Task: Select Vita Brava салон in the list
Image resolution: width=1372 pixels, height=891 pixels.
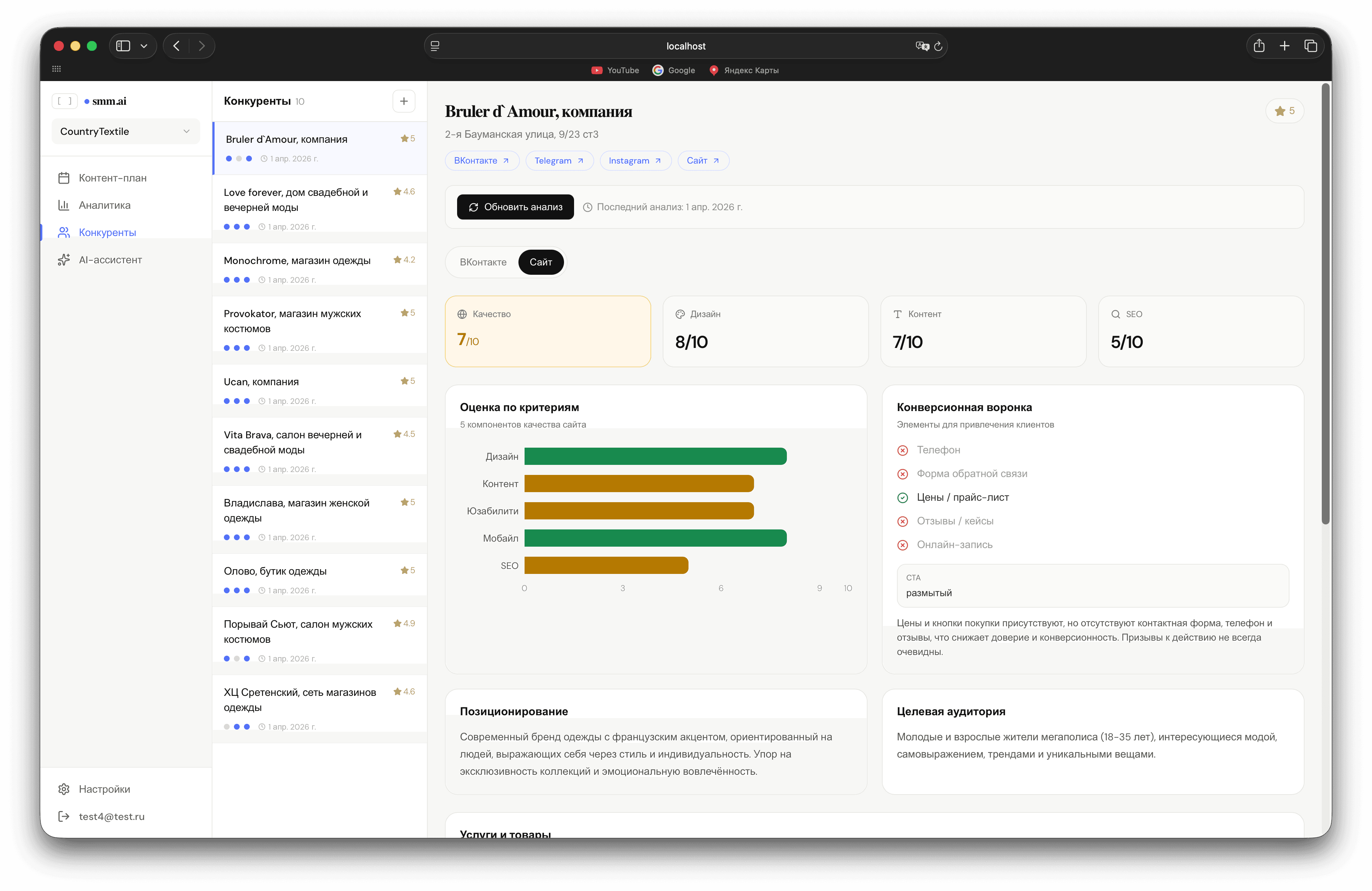Action: [x=320, y=451]
